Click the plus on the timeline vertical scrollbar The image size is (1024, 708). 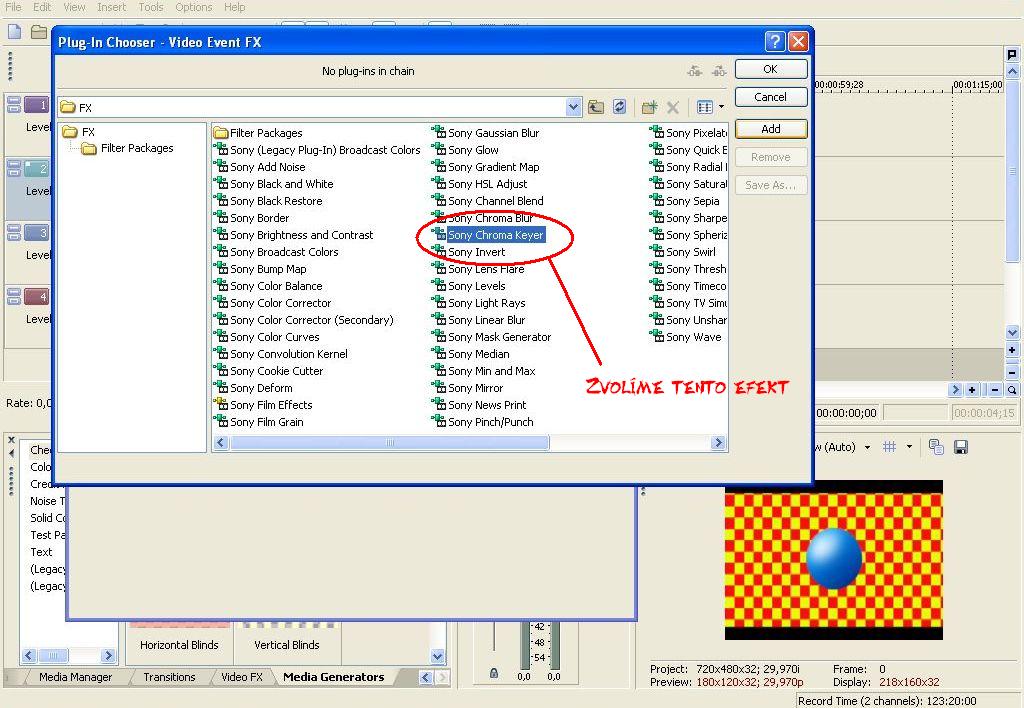1012,350
